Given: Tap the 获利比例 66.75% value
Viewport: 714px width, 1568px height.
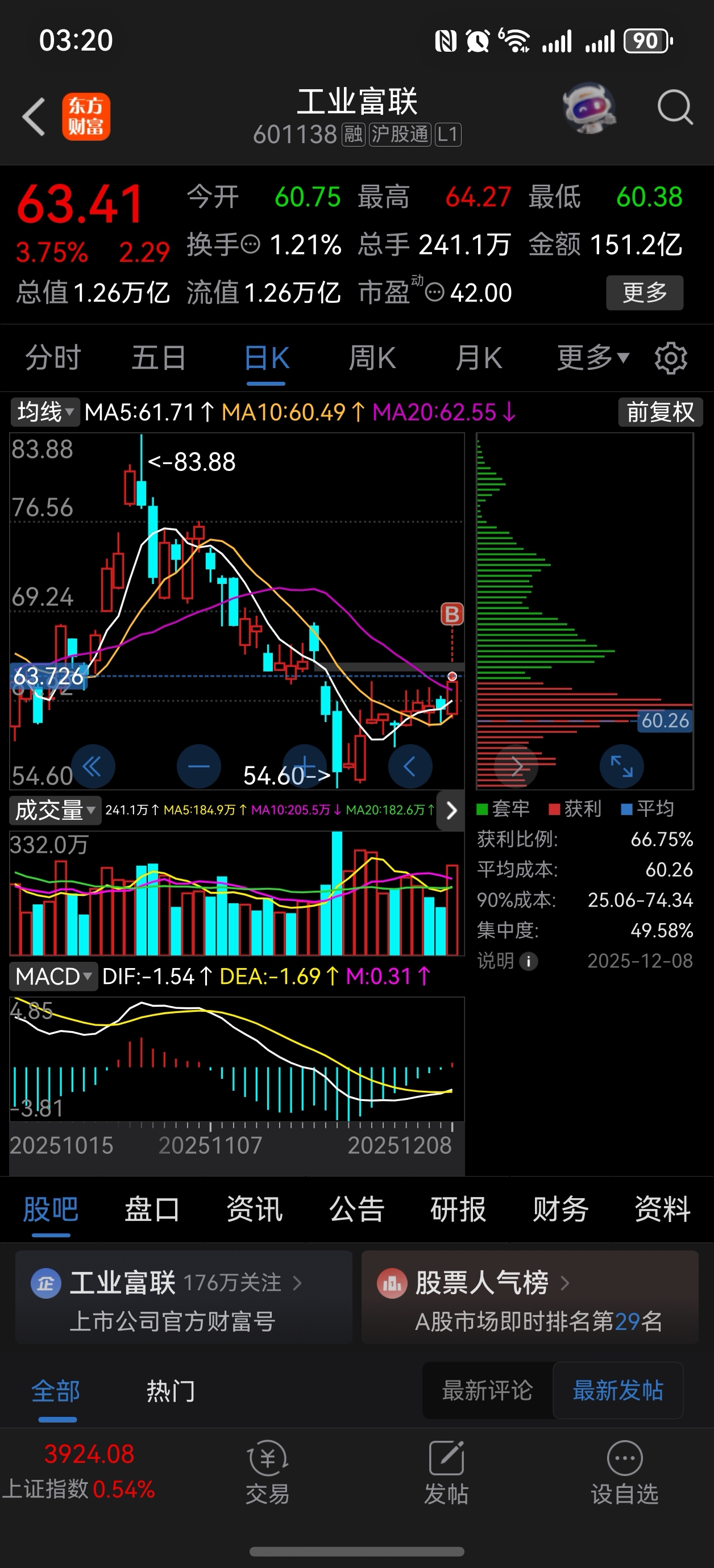Looking at the screenshot, I should (x=662, y=840).
